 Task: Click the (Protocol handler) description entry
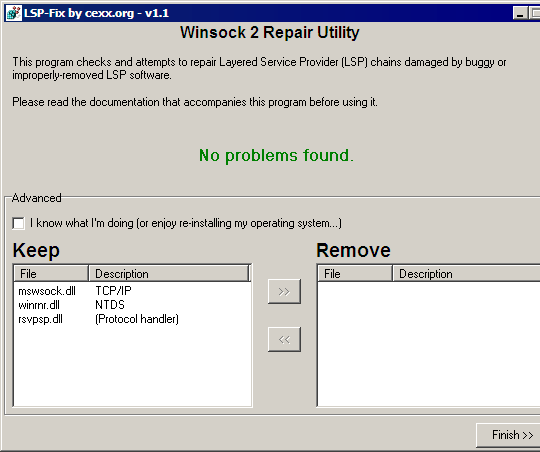click(137, 319)
